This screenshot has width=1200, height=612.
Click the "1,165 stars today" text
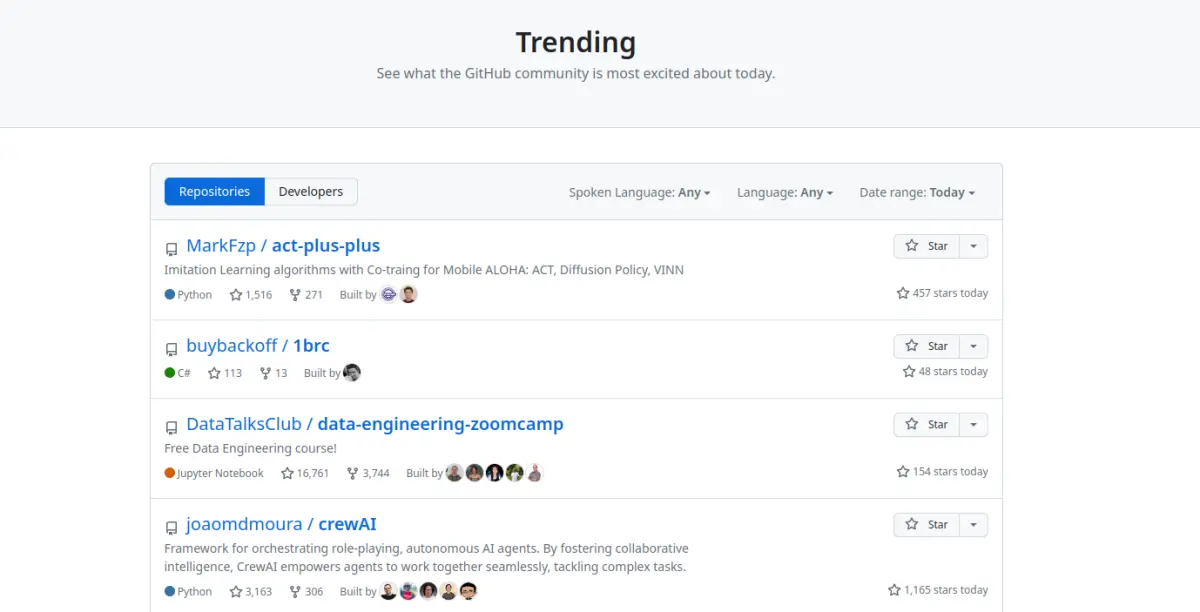click(938, 589)
